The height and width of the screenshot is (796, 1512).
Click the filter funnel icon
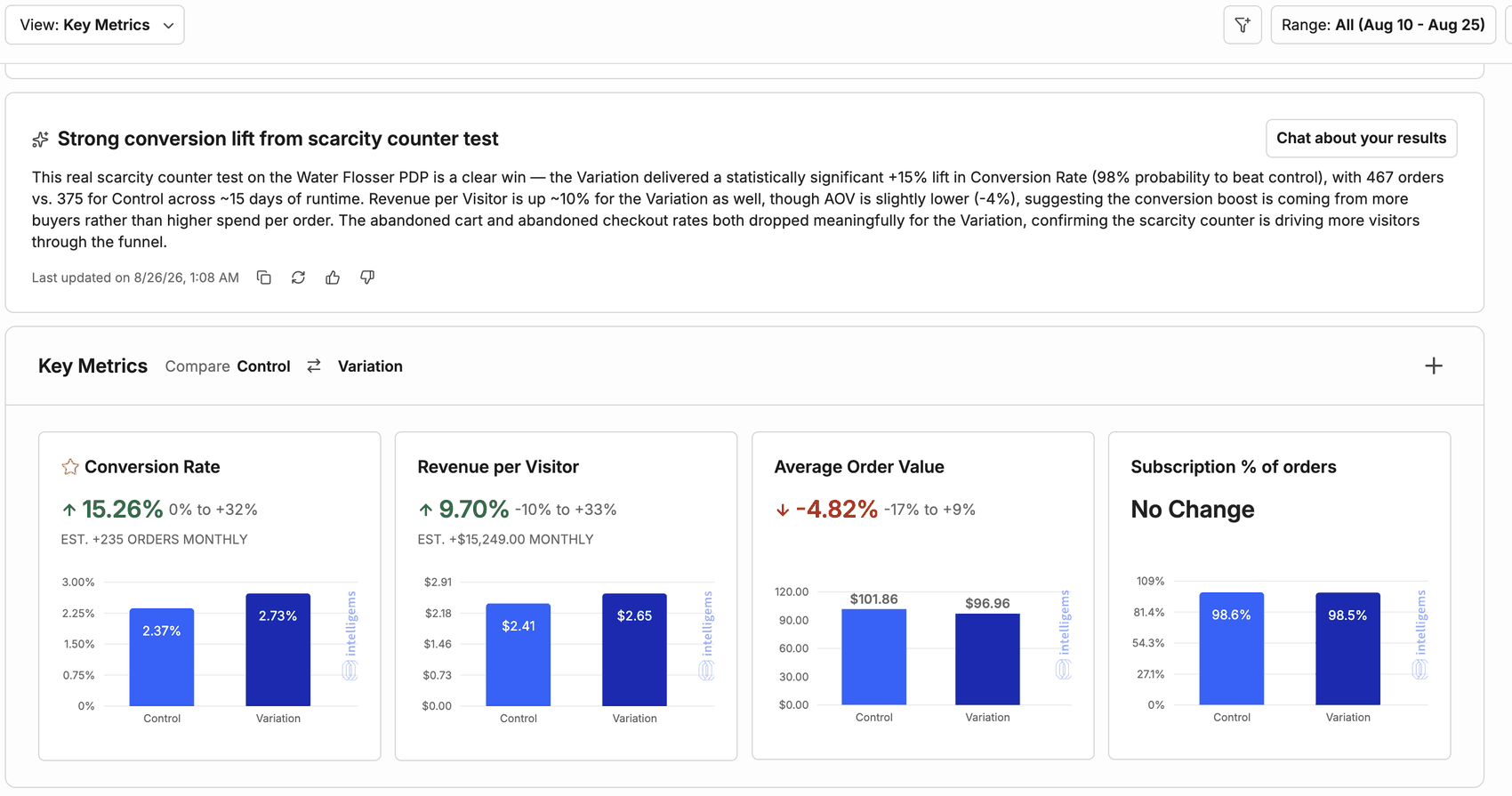pos(1243,25)
